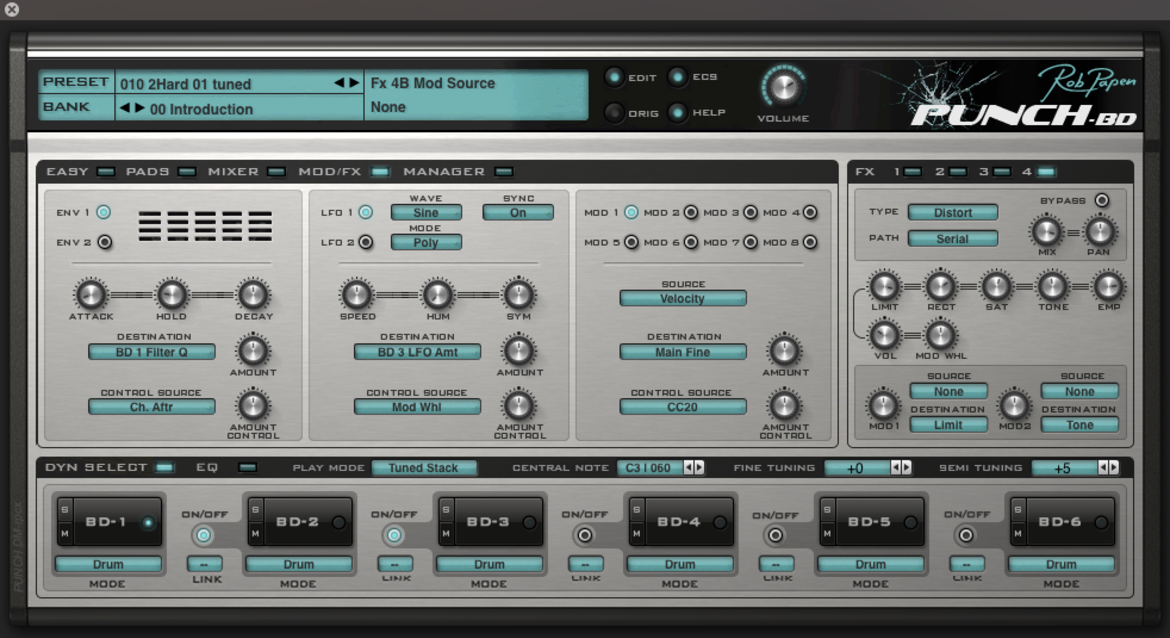Decrease semi tuning with left arrow
The width and height of the screenshot is (1170, 638).
pos(1102,468)
